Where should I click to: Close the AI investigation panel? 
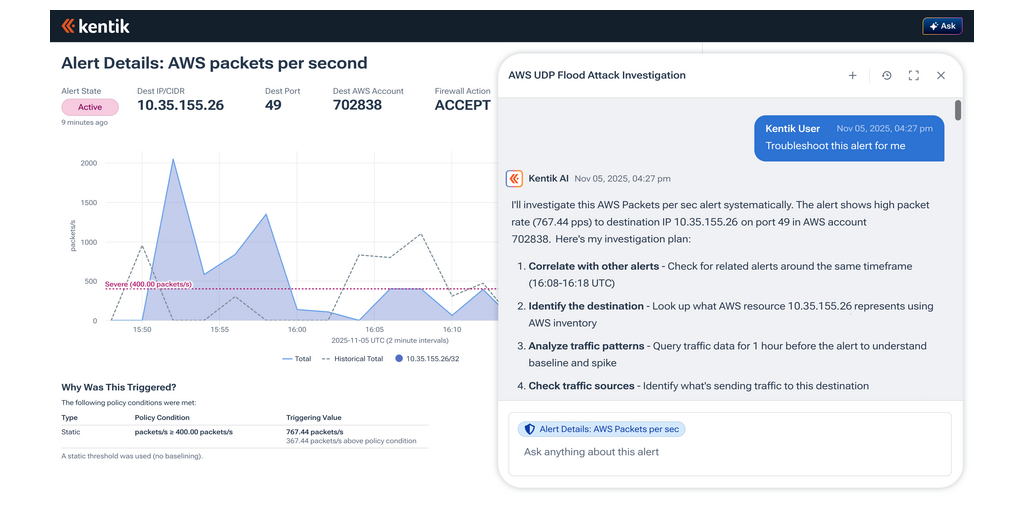(940, 75)
